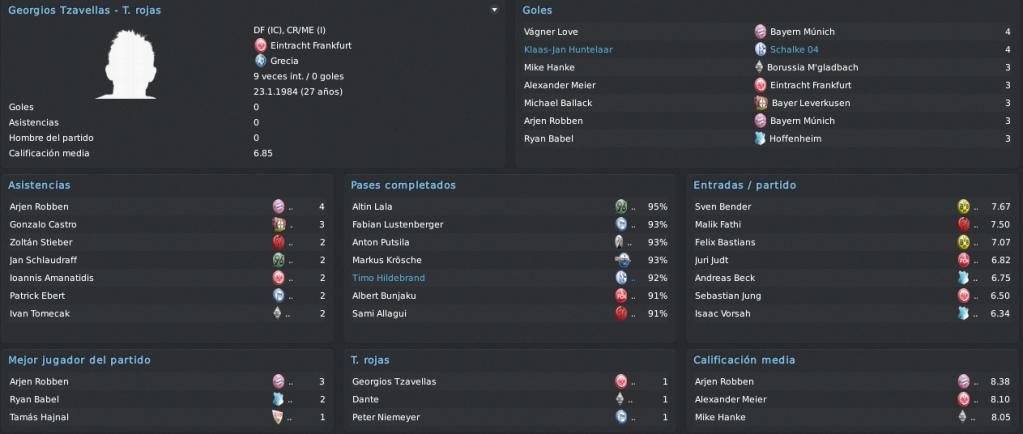Click Bayern Múnich badge beside Vágner Love
Viewport: 1023px width, 434px height.
760,31
